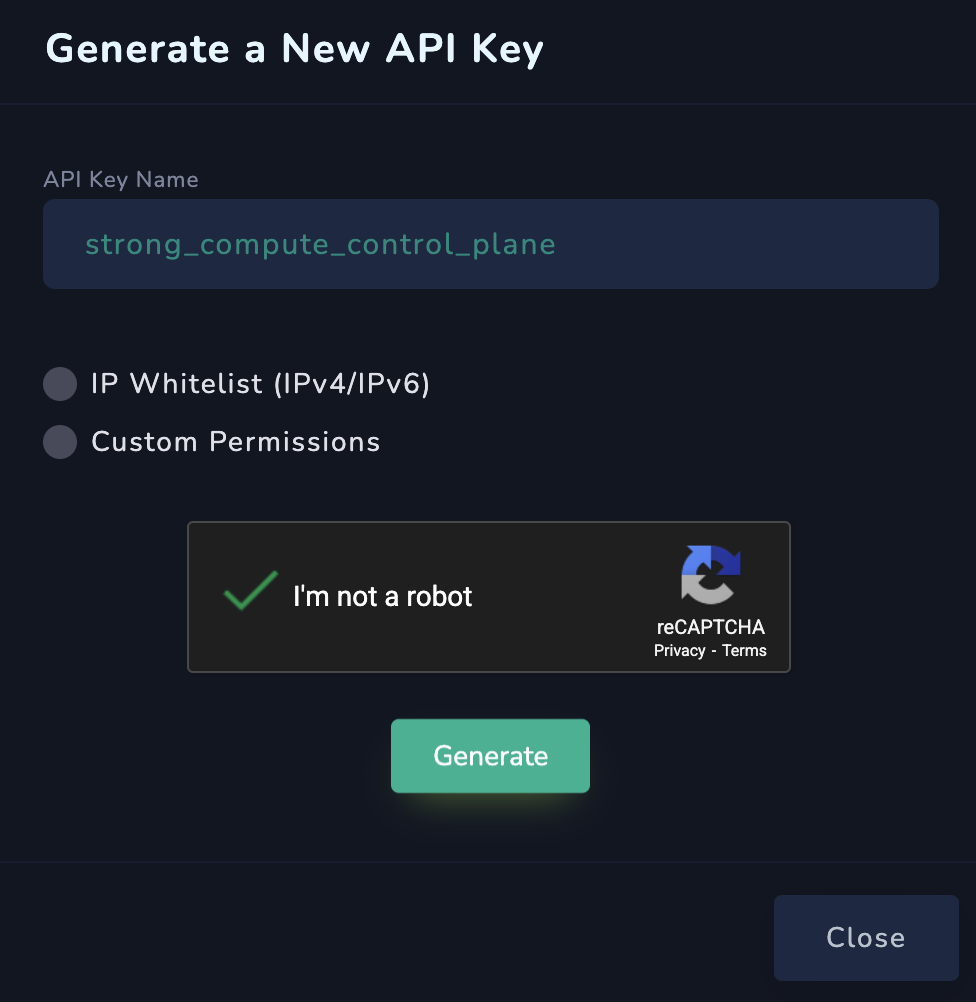Click blank footer area left of Close
Image resolution: width=976 pixels, height=1002 pixels.
pyautogui.click(x=400, y=937)
